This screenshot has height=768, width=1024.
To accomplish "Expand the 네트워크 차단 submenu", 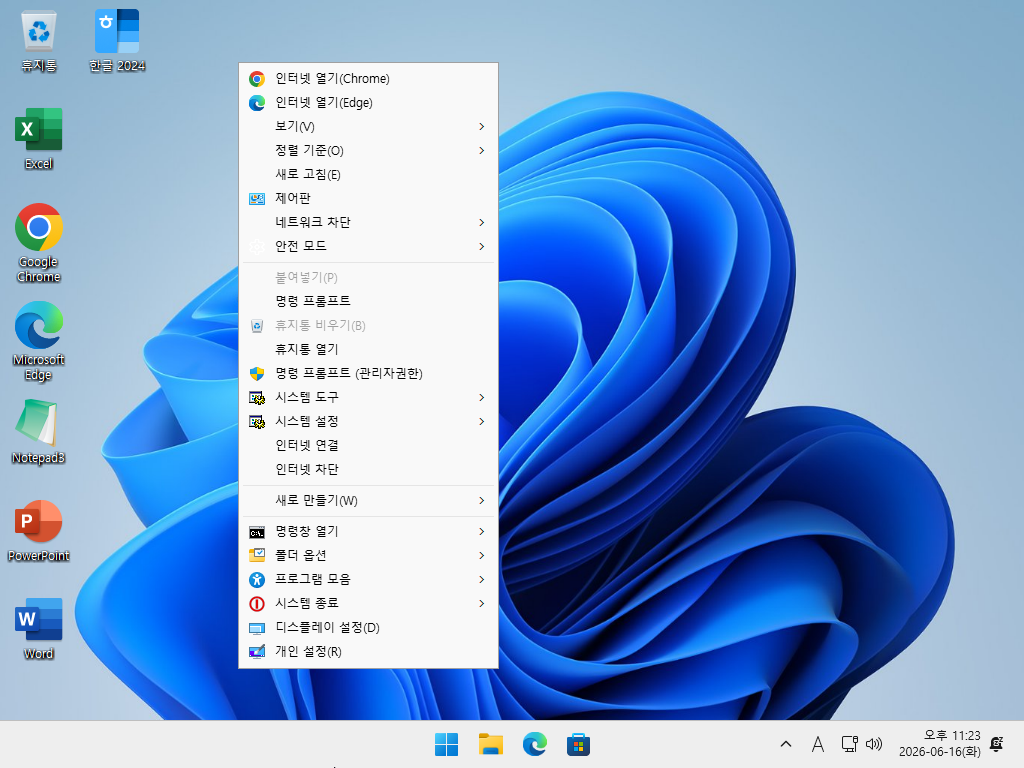I will pos(368,223).
